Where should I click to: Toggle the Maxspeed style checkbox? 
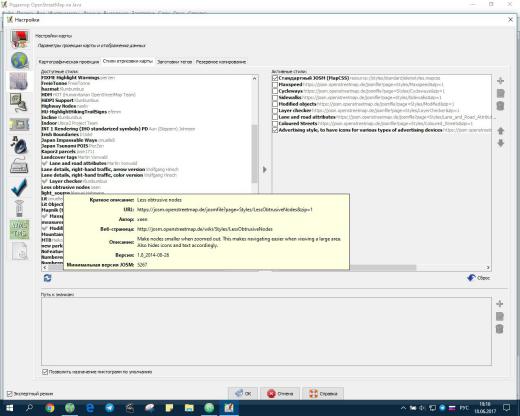click(x=275, y=85)
